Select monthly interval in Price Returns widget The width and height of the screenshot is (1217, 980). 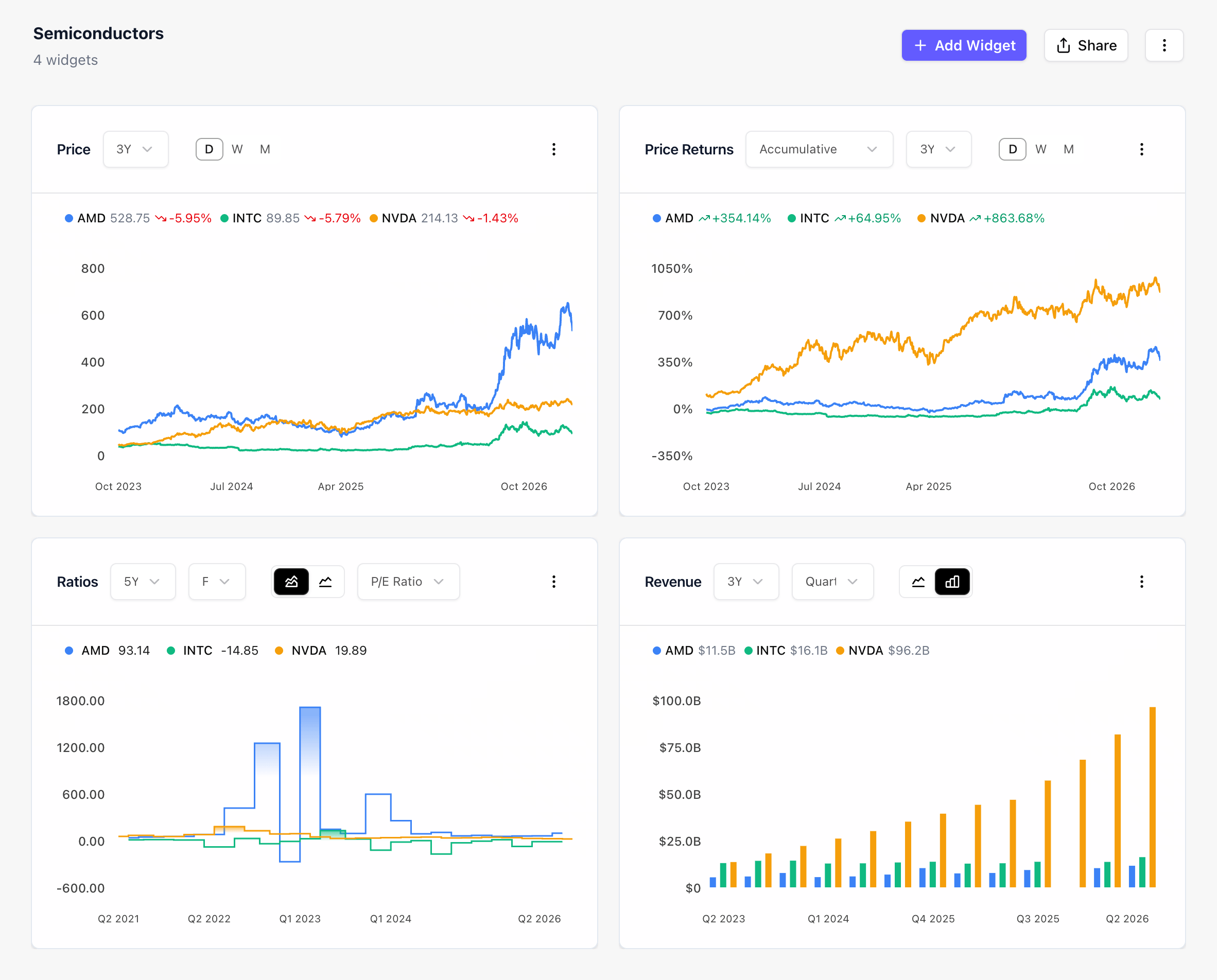[1069, 149]
